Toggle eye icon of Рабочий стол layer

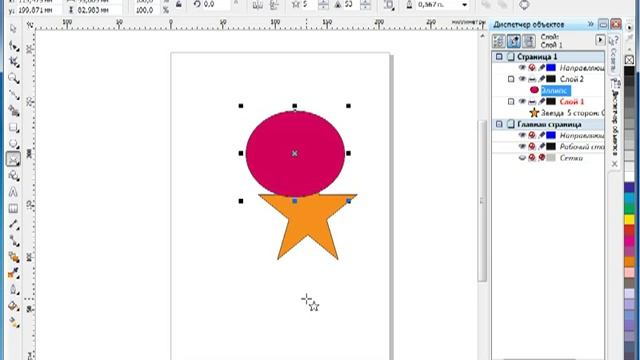point(522,146)
